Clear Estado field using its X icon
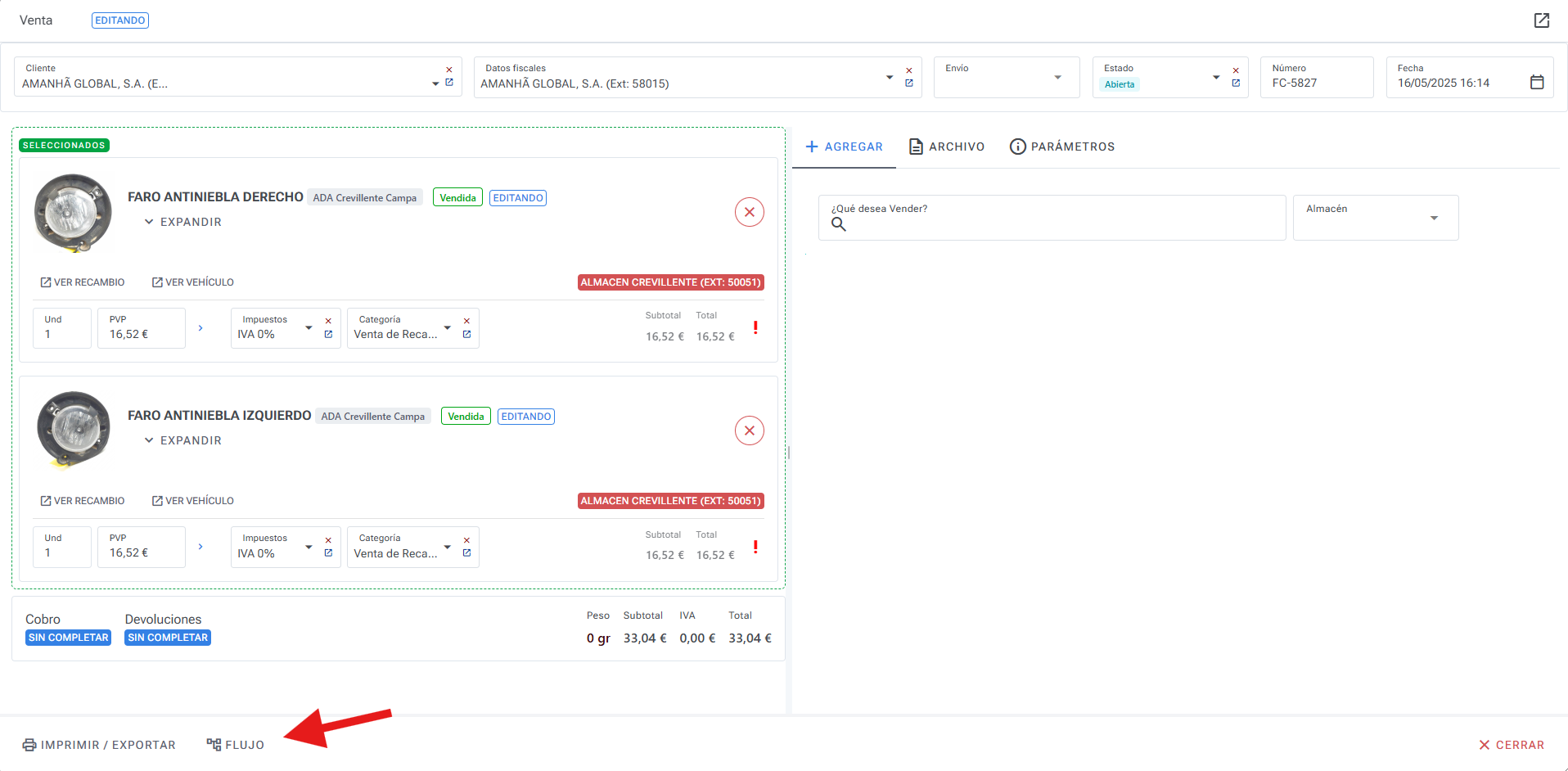The image size is (1568, 771). coord(1236,70)
